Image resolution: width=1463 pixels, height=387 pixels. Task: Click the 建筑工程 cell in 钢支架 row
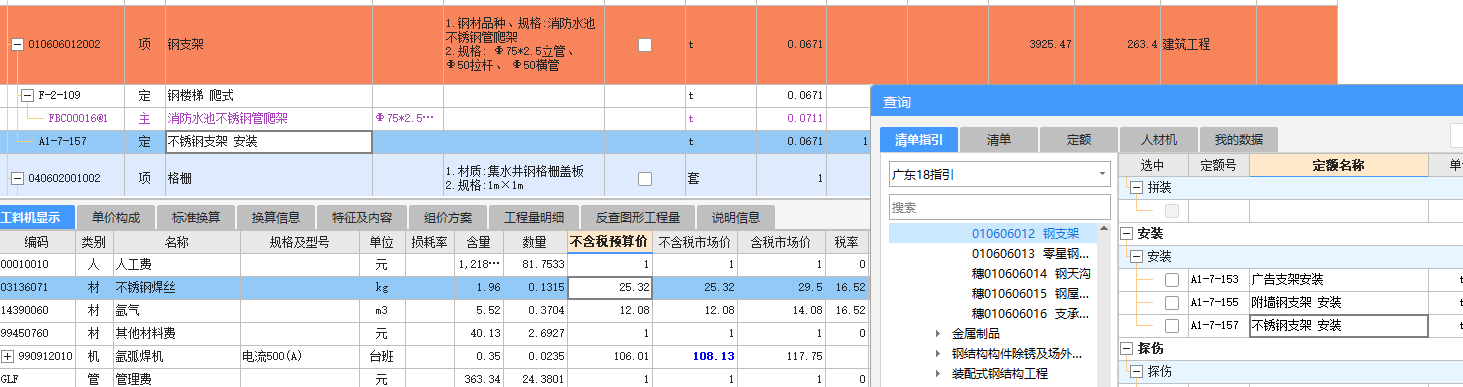(x=1186, y=45)
